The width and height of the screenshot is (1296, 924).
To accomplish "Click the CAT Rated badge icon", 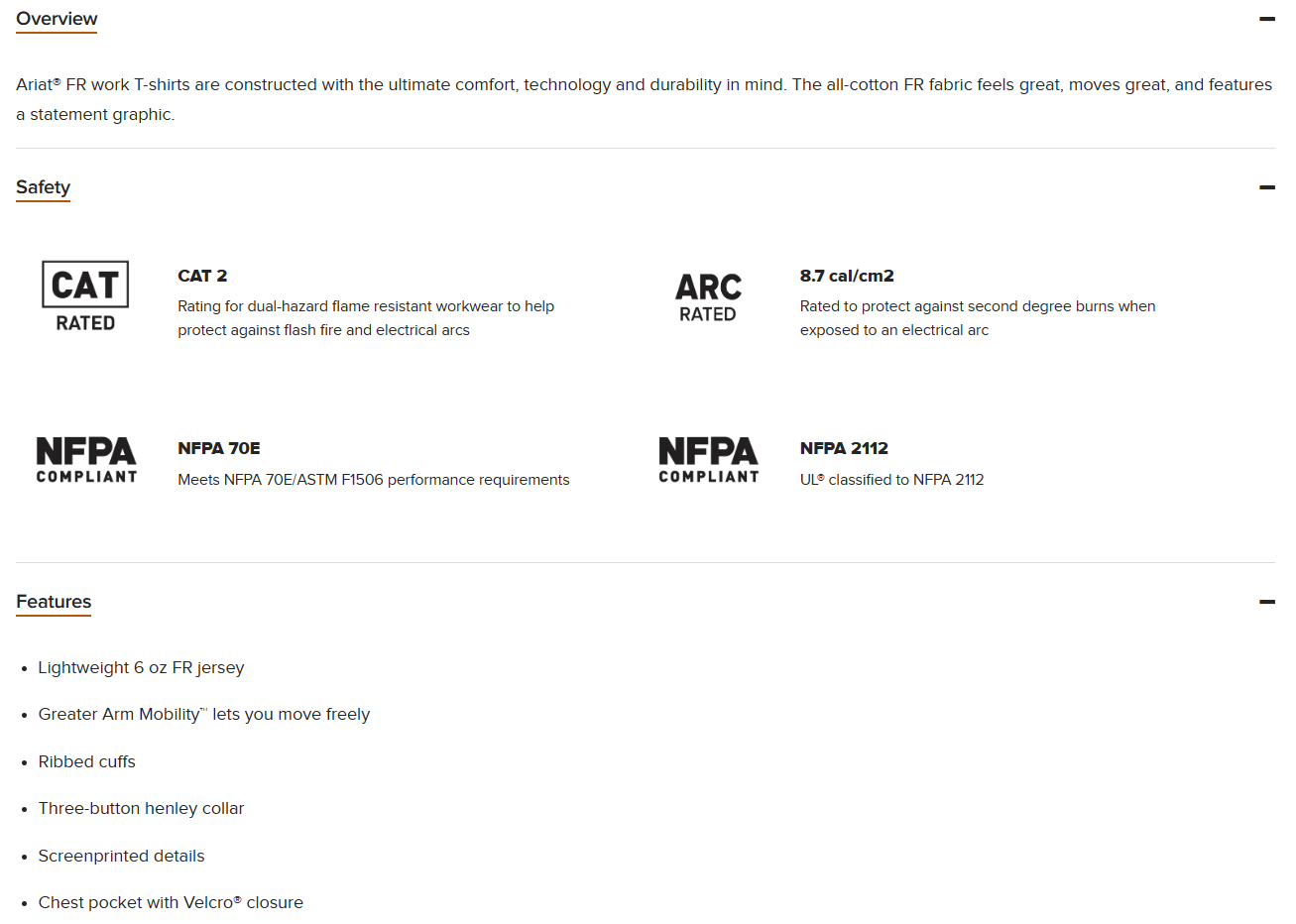I will click(x=85, y=295).
